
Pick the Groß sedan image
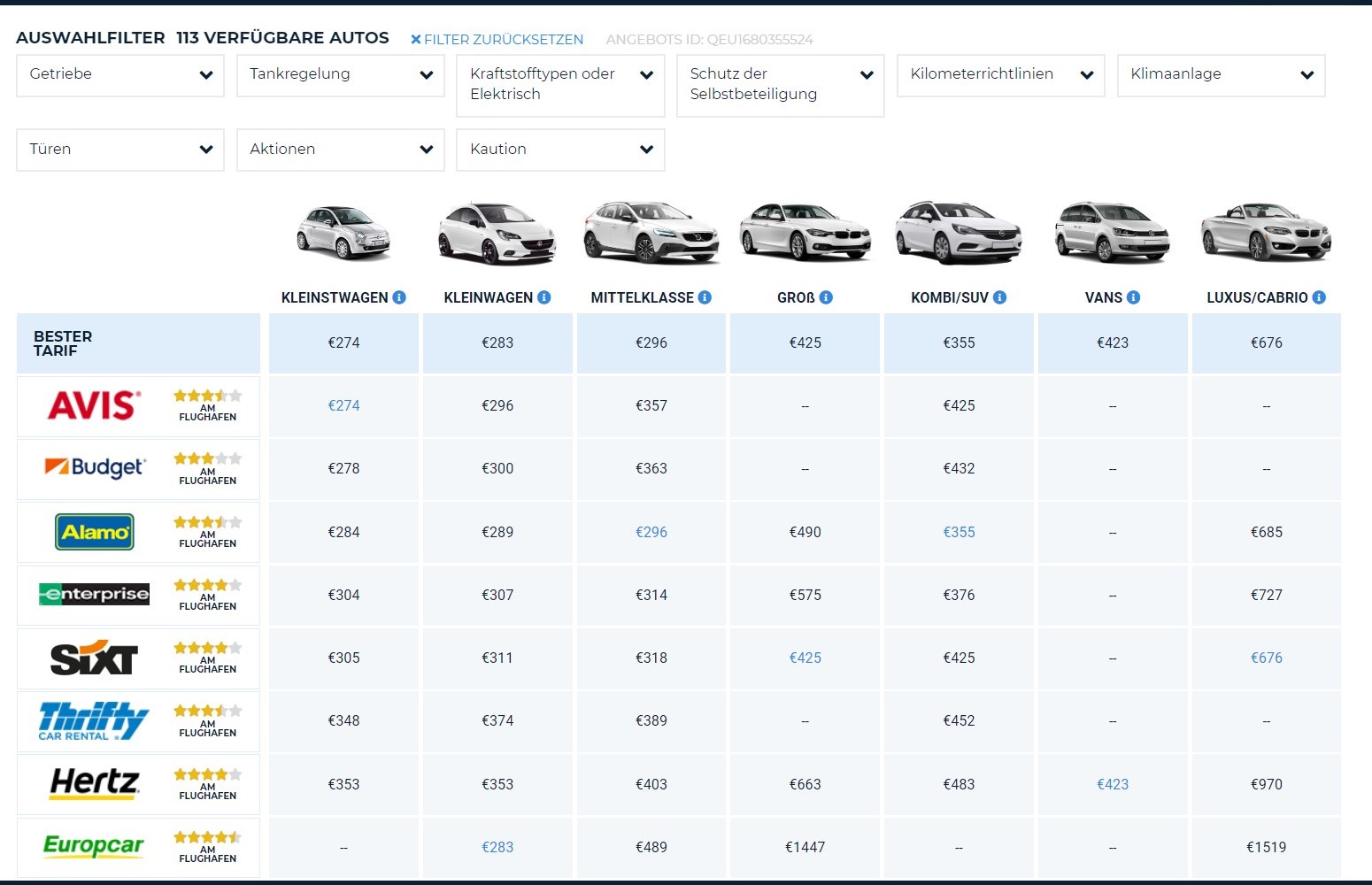[805, 232]
